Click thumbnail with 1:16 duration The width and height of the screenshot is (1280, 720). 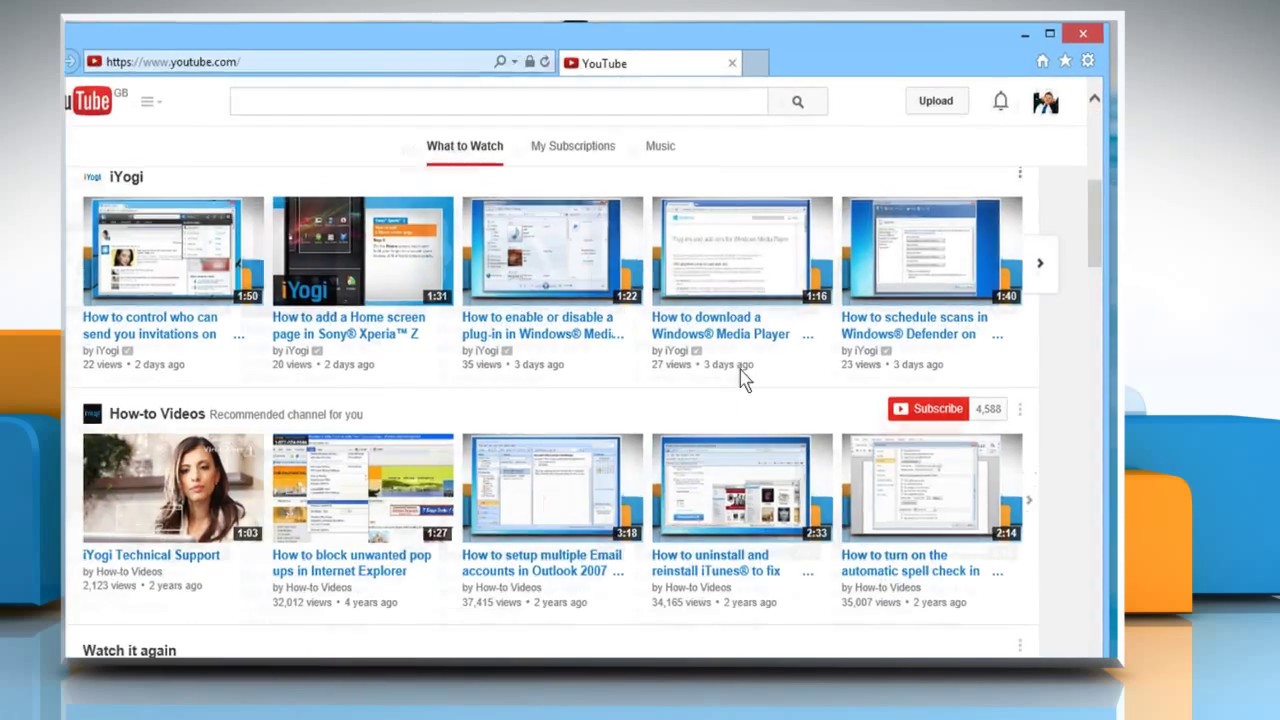tap(742, 251)
